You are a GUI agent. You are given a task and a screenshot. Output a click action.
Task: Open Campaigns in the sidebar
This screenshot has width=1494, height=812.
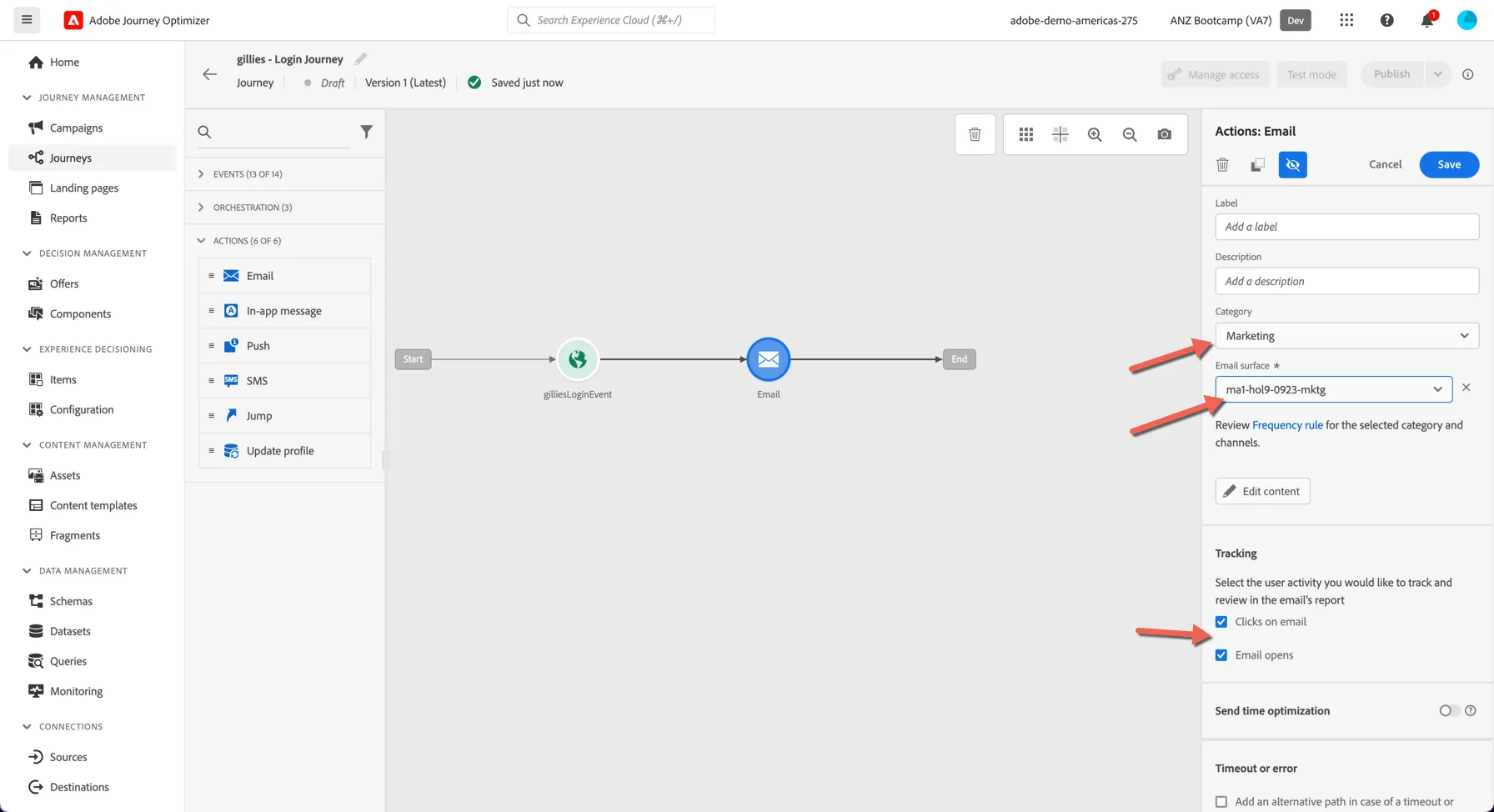(x=76, y=128)
